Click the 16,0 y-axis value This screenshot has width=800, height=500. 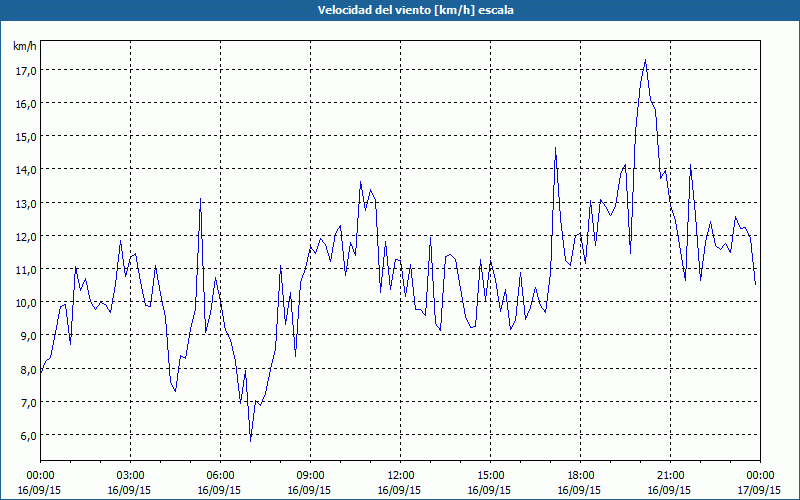click(x=26, y=104)
